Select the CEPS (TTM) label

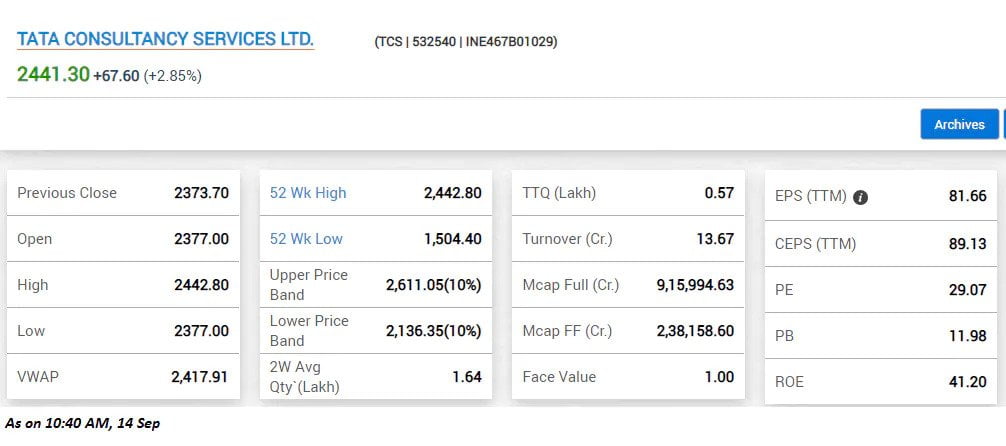(815, 243)
